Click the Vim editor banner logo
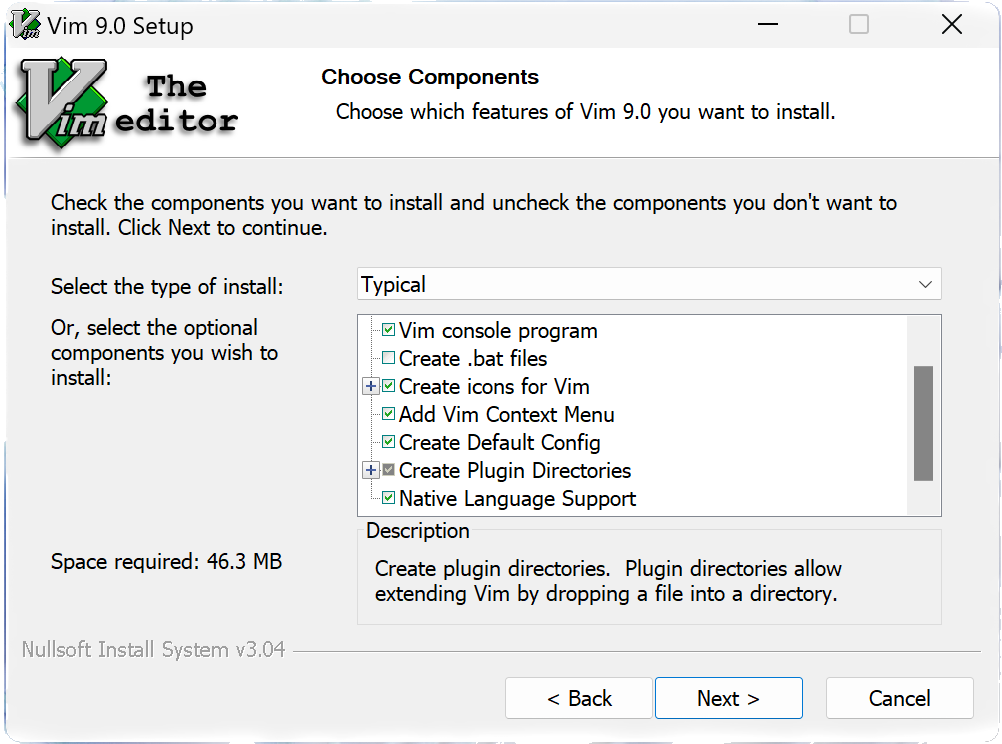The image size is (1002, 744). pos(125,104)
